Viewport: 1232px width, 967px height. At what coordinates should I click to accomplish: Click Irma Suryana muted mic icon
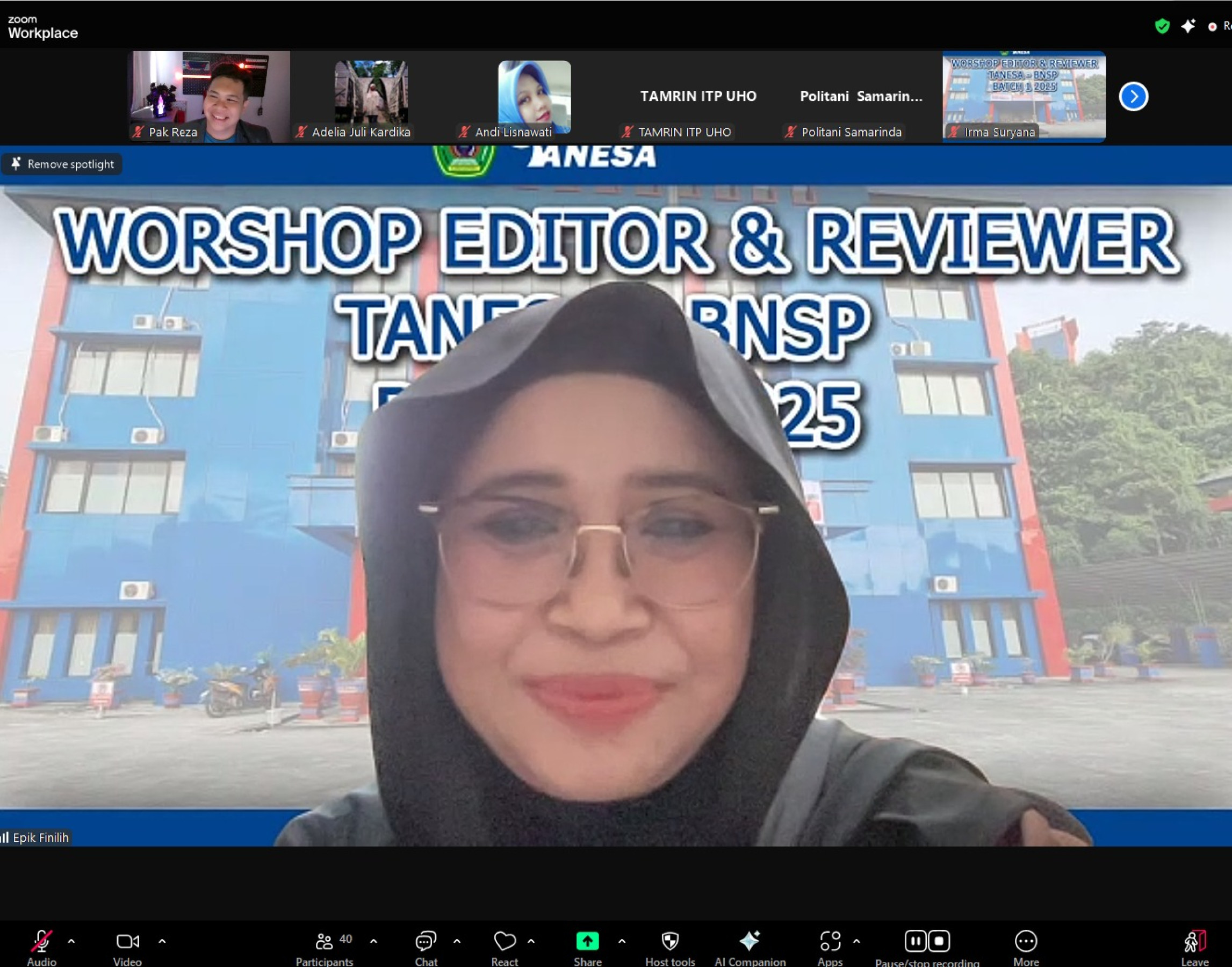(x=954, y=132)
